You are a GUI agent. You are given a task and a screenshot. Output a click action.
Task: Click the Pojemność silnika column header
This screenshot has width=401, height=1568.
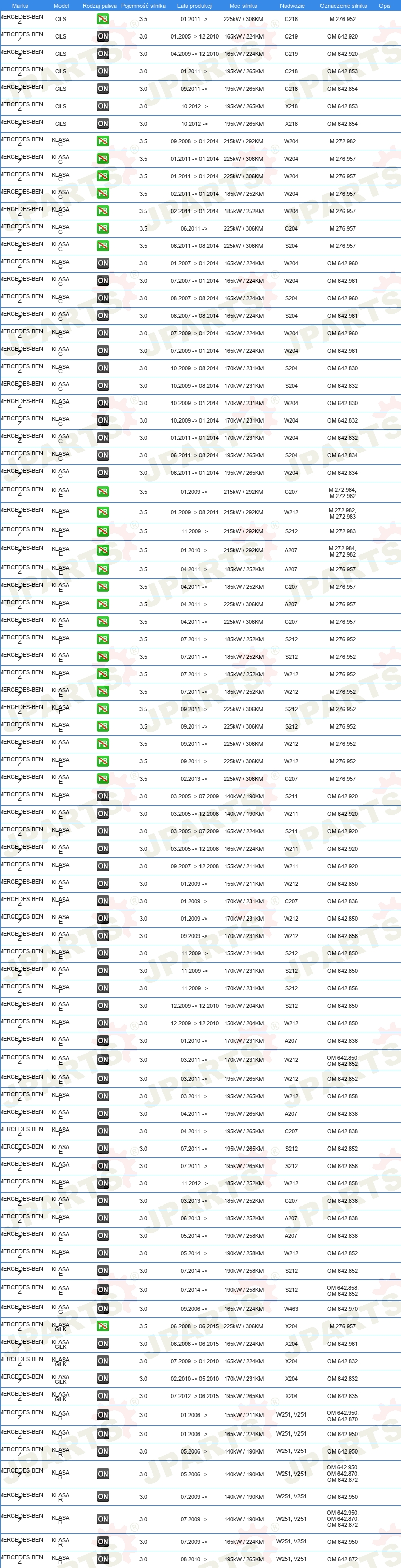pos(144,6)
